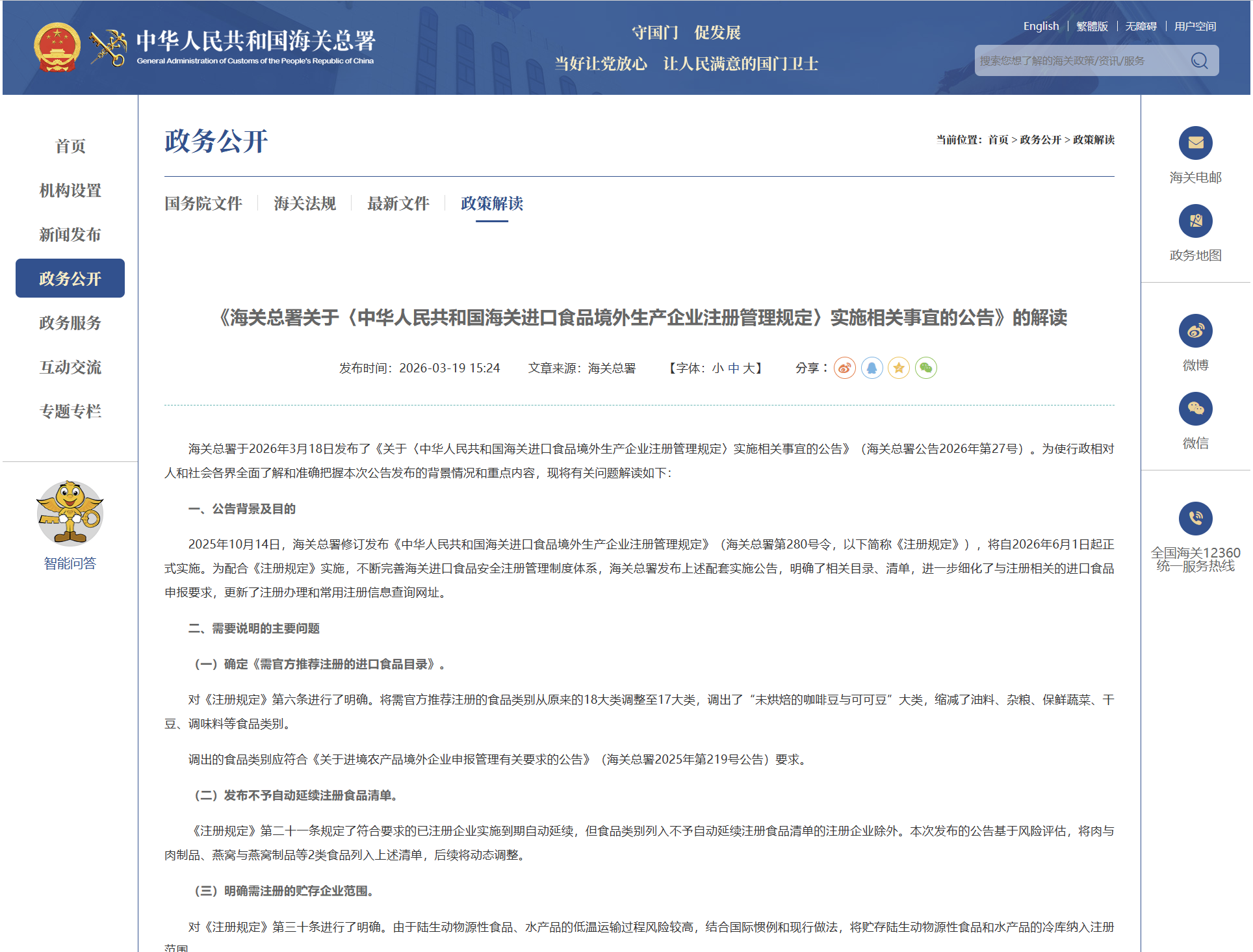
Task: Click 首页 in the breadcrumb
Action: tap(998, 140)
